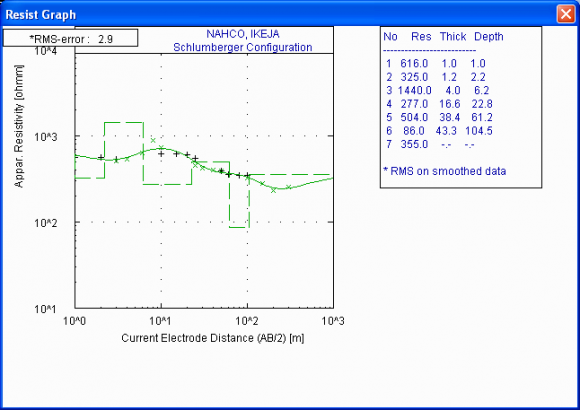
Task: Click the 10^2 label on the distance axis
Action: [247, 320]
